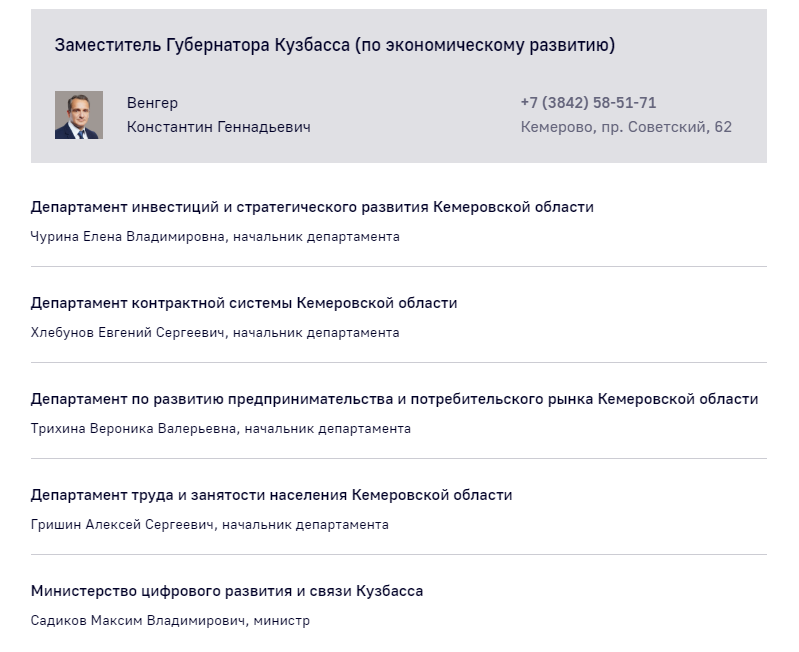
Task: Open Департамент по развитию предпринимательства link
Action: [x=394, y=399]
